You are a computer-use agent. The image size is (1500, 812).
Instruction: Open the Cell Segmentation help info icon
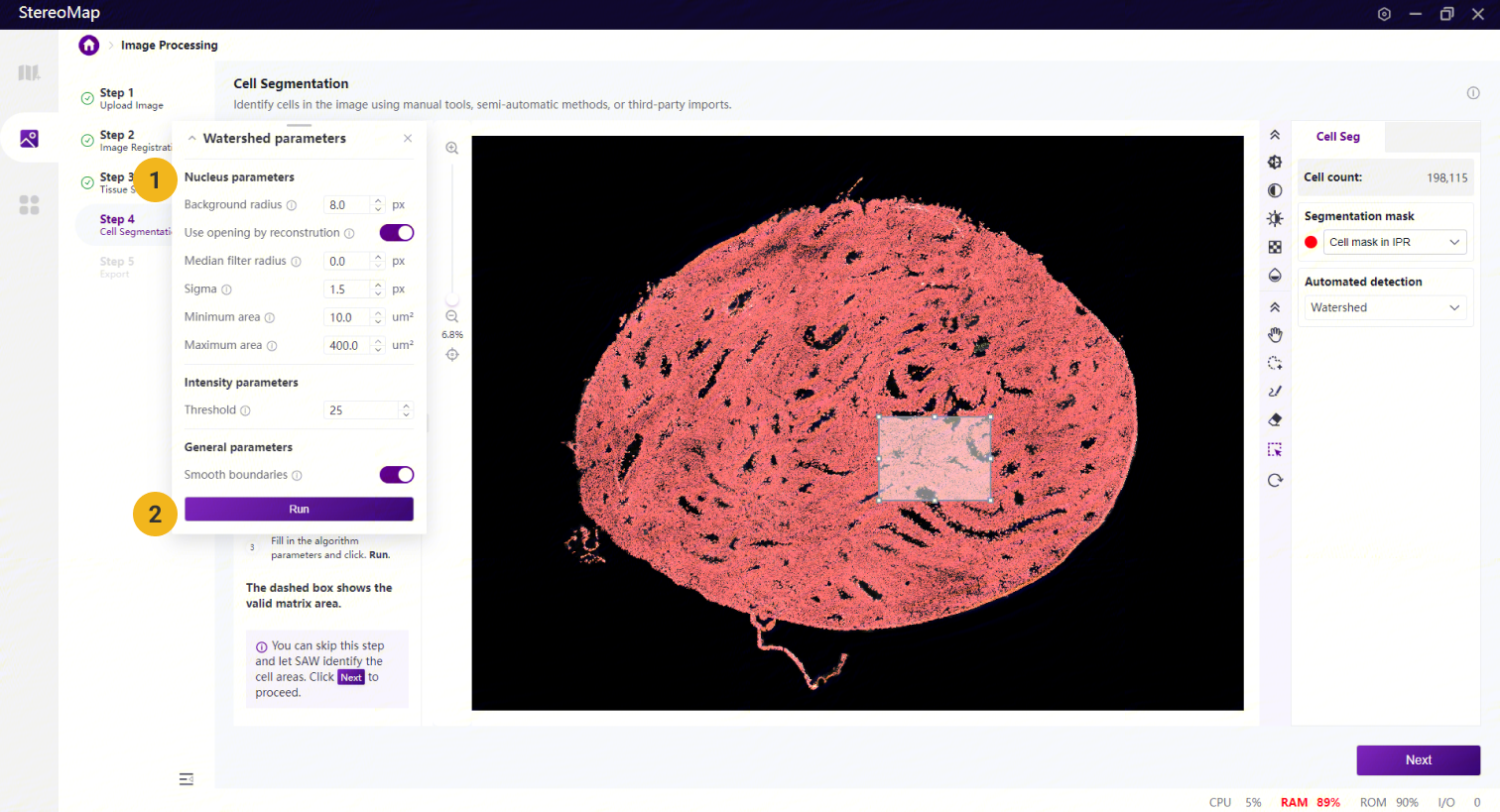click(x=1473, y=92)
